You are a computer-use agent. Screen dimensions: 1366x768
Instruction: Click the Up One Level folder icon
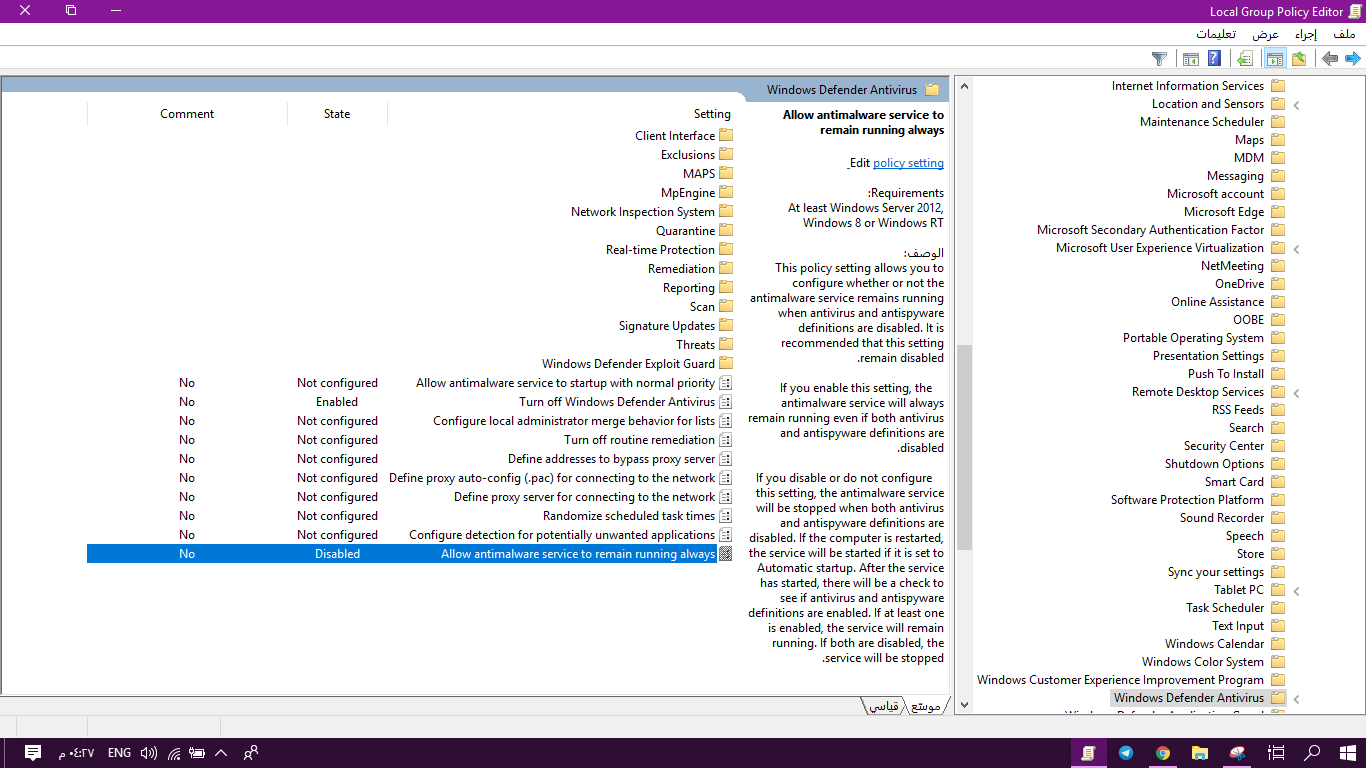pyautogui.click(x=1299, y=59)
